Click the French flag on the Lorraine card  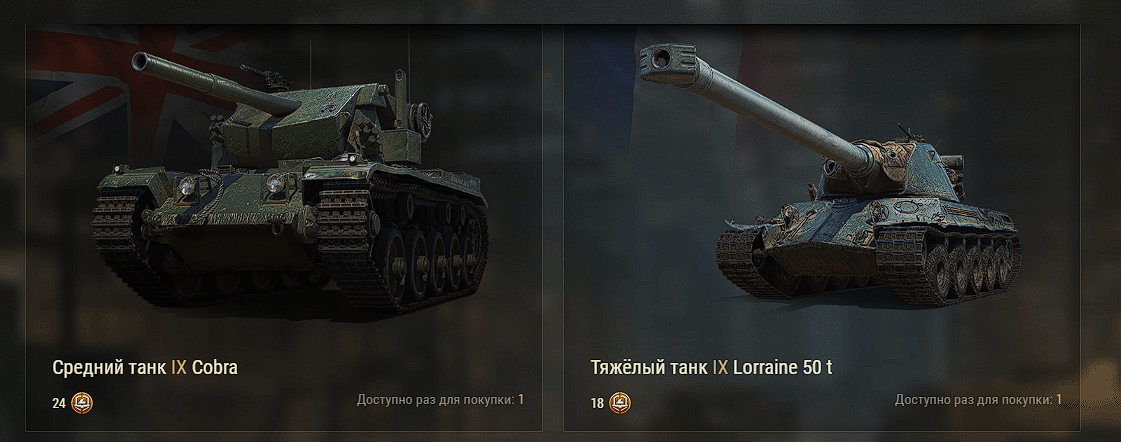coord(665,93)
